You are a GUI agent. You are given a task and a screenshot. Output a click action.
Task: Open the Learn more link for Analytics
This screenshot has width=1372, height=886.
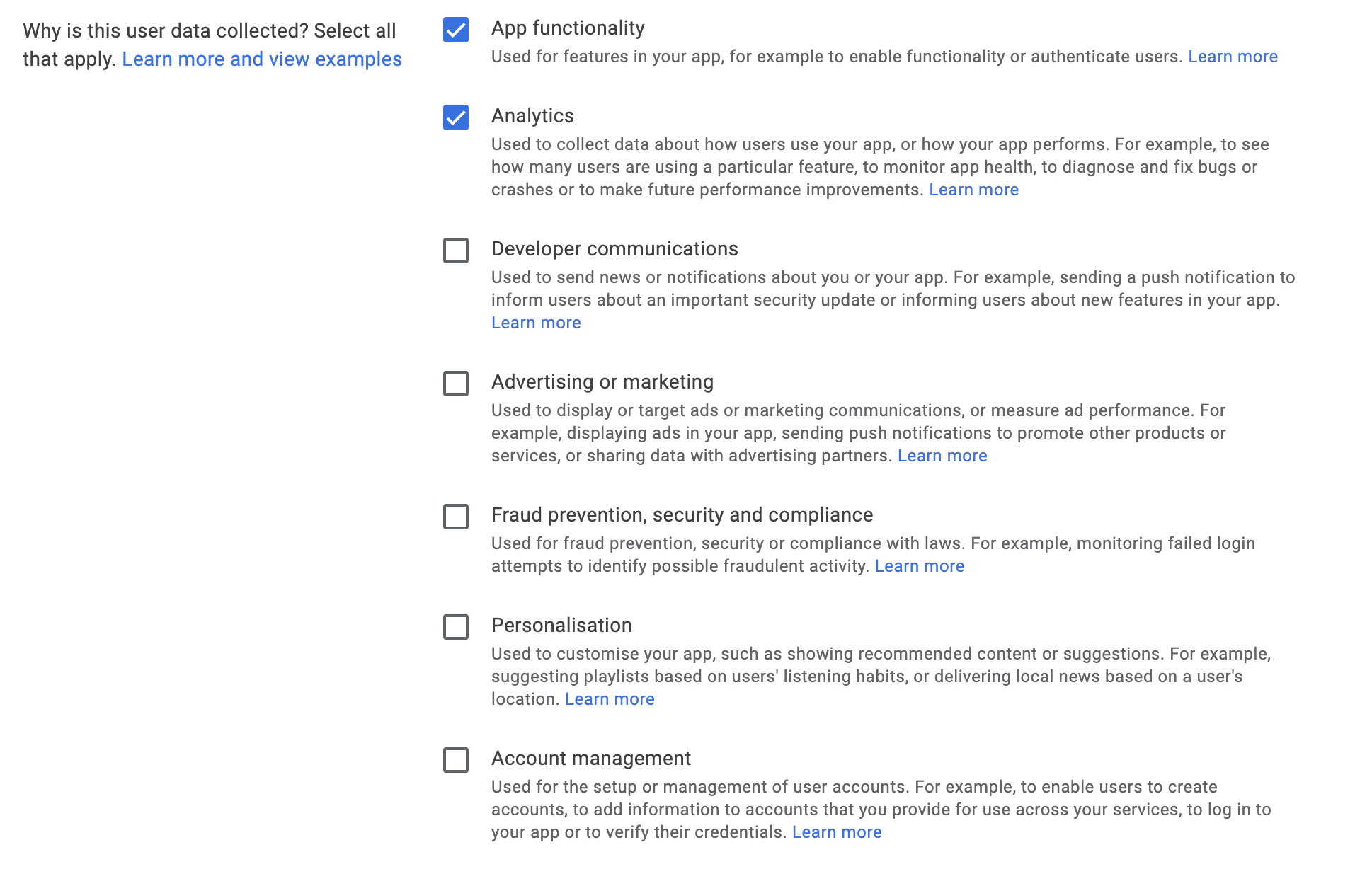(973, 190)
